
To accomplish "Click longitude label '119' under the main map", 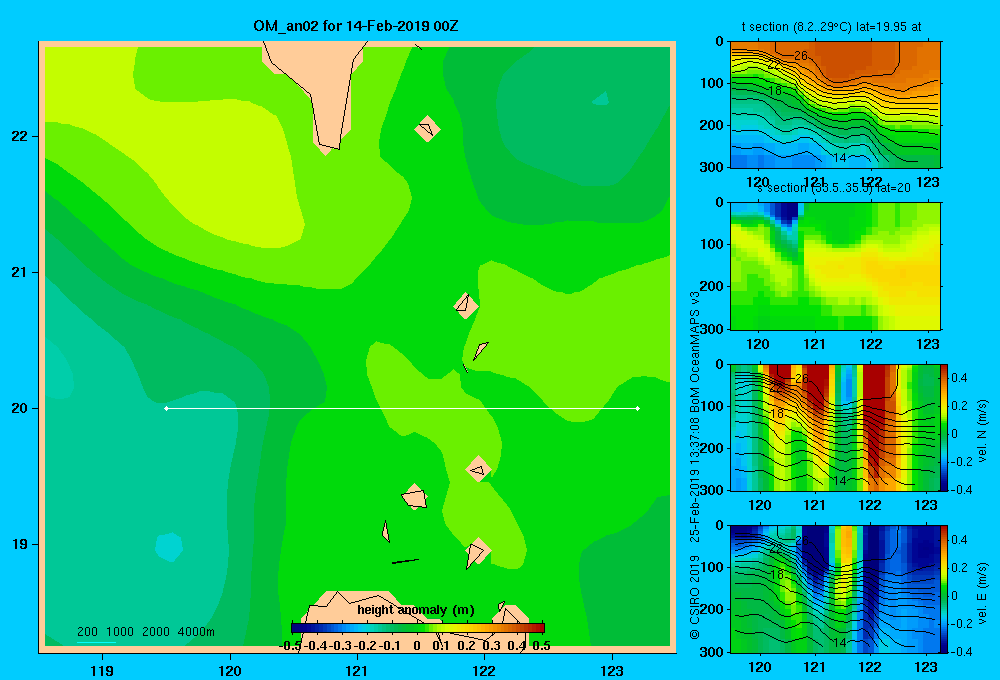I will (x=102, y=670).
